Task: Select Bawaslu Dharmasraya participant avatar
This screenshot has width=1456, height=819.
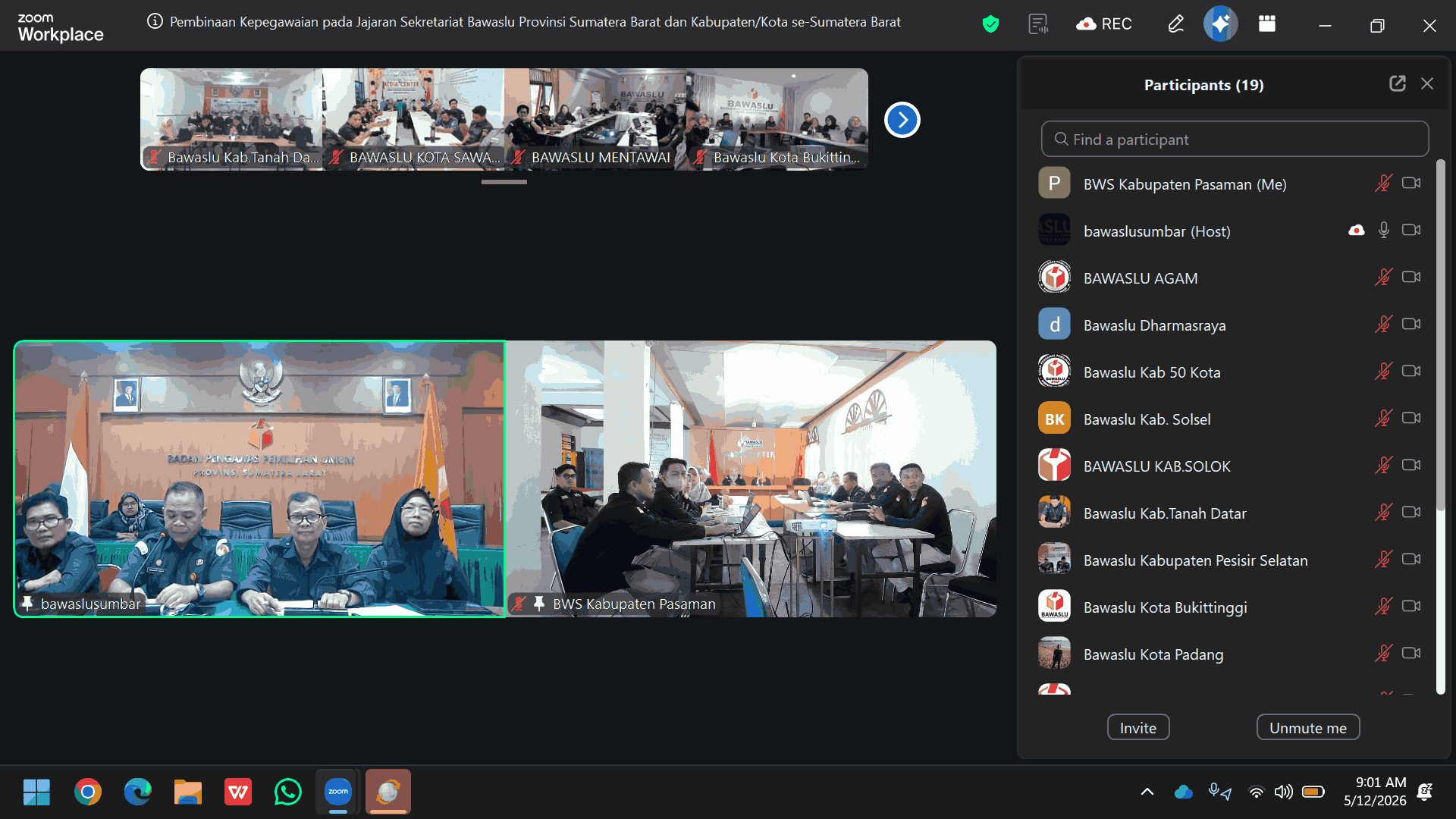Action: (x=1054, y=325)
